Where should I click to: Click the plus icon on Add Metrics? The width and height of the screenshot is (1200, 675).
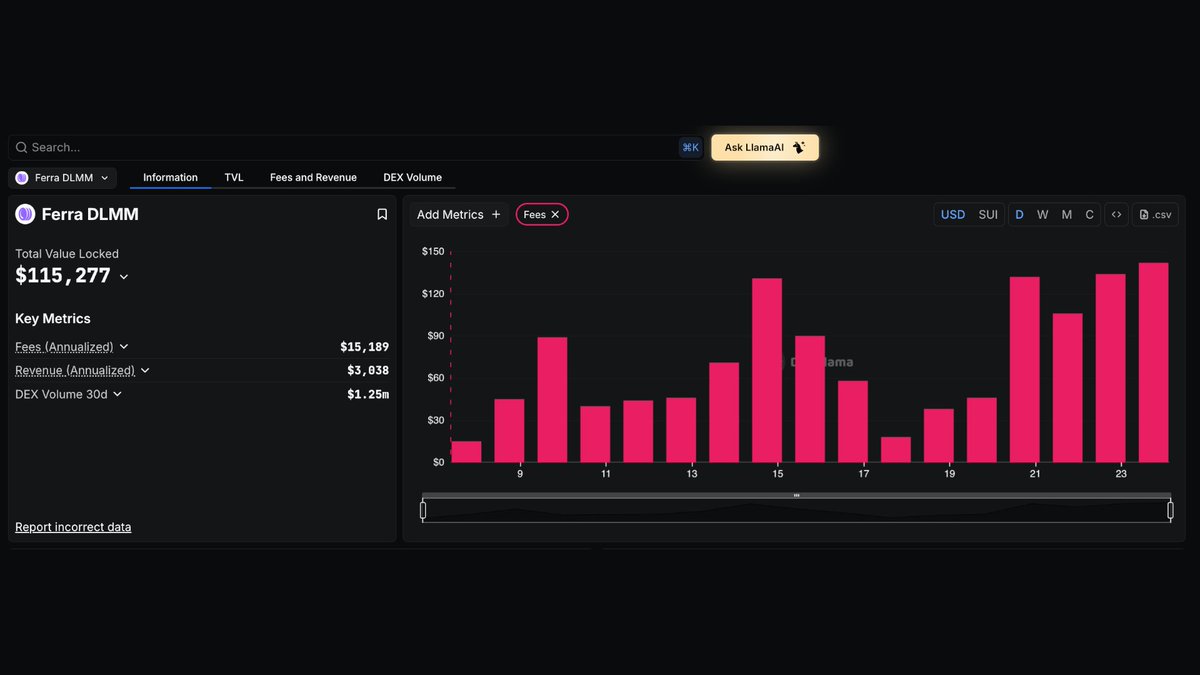pyautogui.click(x=496, y=214)
